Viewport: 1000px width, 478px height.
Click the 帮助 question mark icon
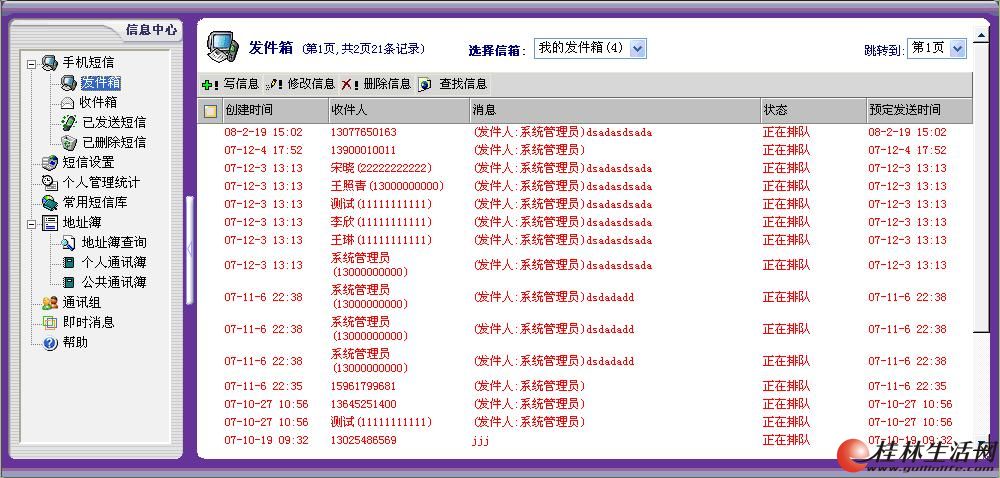coord(50,342)
